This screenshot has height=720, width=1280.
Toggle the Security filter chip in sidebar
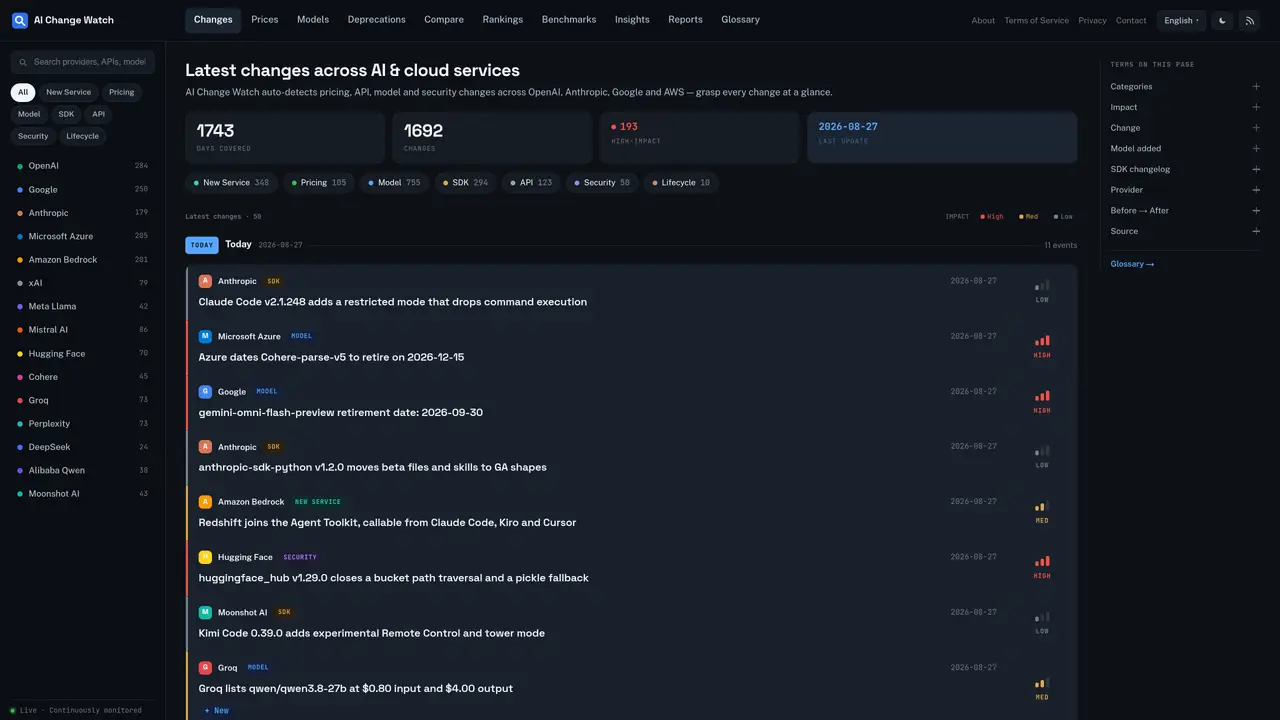point(33,136)
